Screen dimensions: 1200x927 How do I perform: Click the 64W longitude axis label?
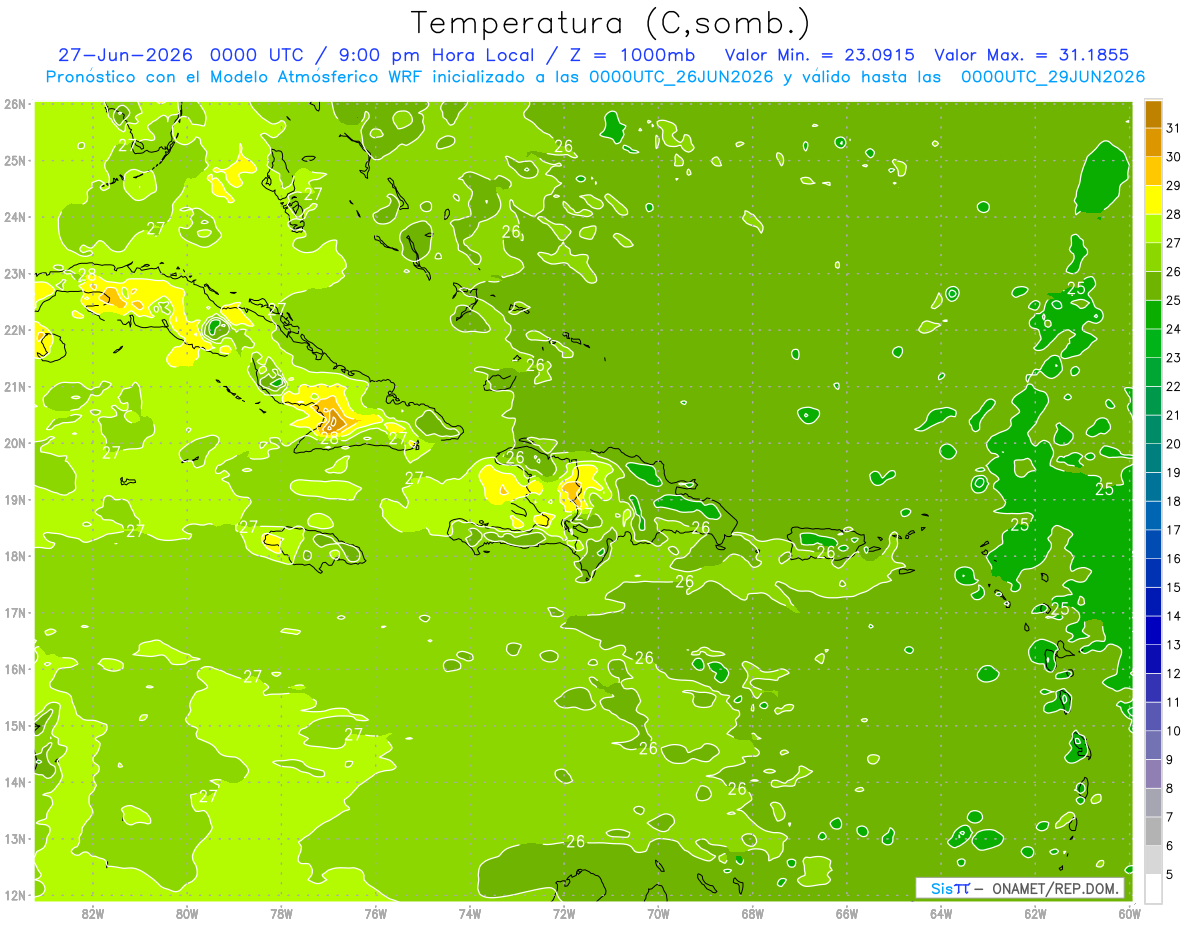(x=941, y=913)
